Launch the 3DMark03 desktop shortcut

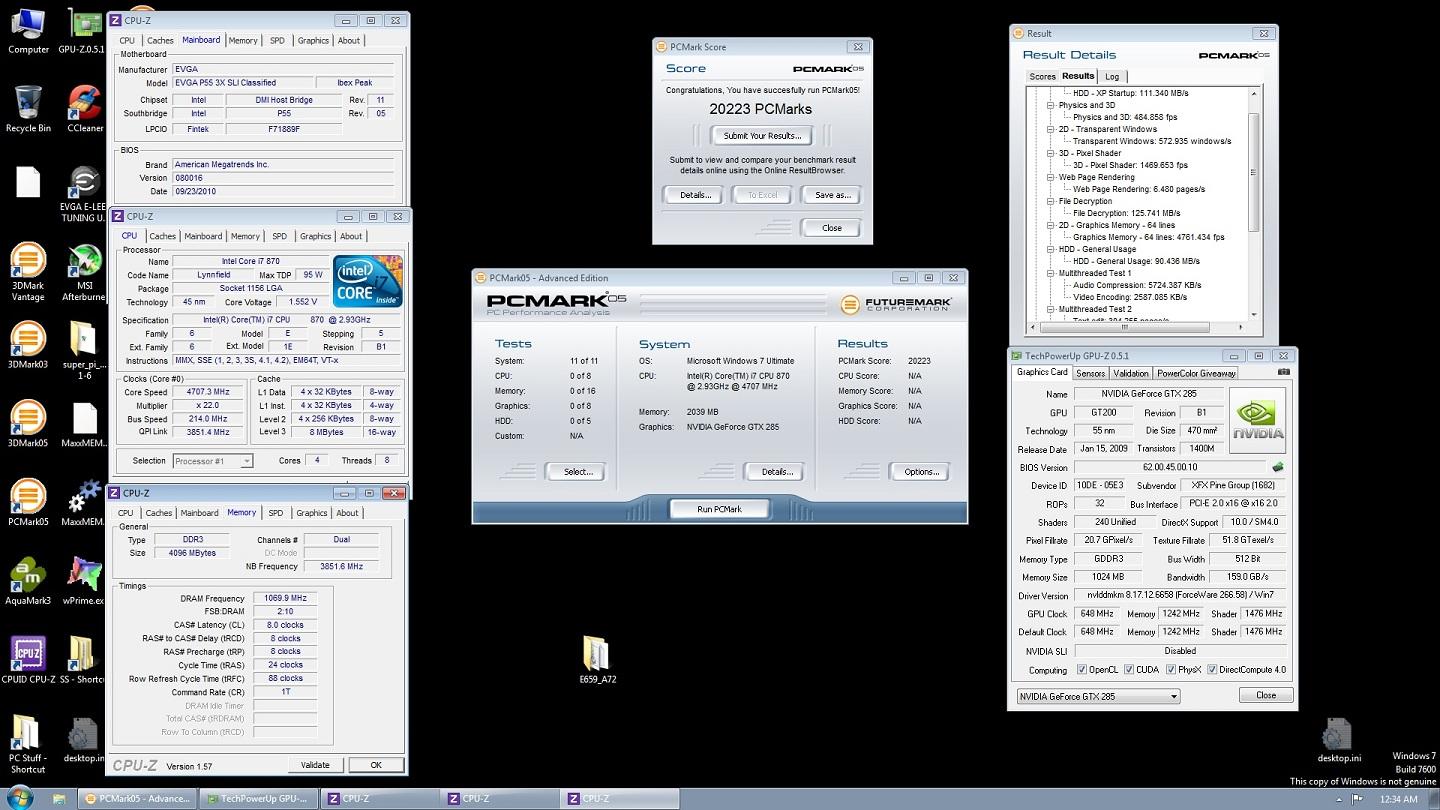[28, 343]
